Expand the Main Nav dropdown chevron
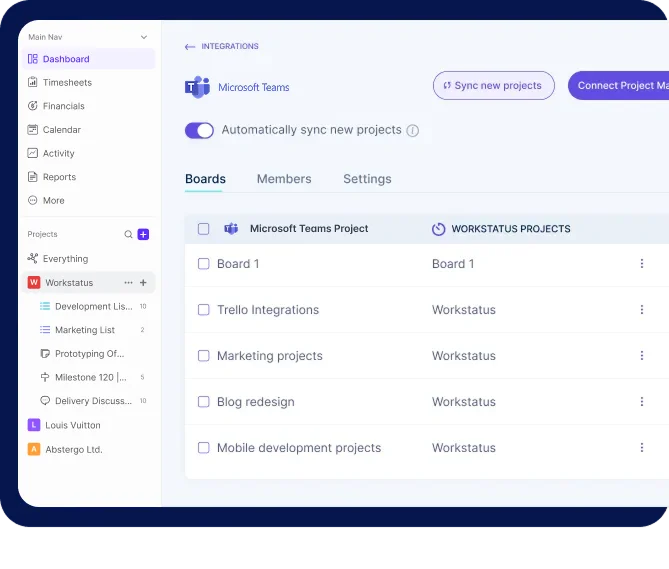 coord(144,37)
